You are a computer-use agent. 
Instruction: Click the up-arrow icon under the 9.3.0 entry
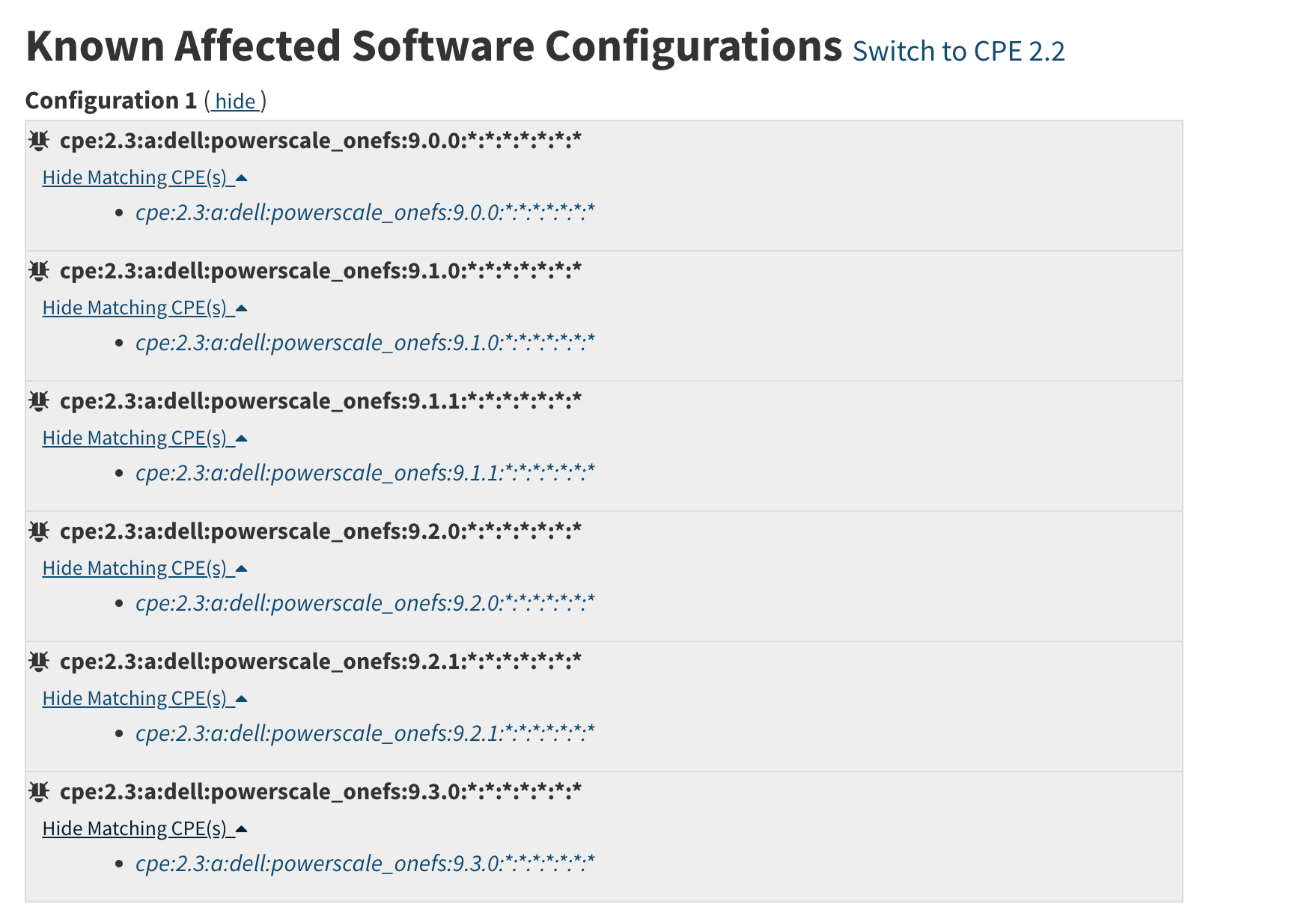pyautogui.click(x=241, y=829)
